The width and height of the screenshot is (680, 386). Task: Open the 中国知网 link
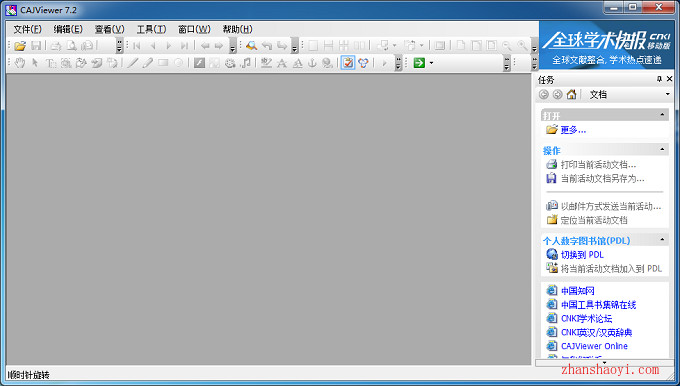click(578, 291)
